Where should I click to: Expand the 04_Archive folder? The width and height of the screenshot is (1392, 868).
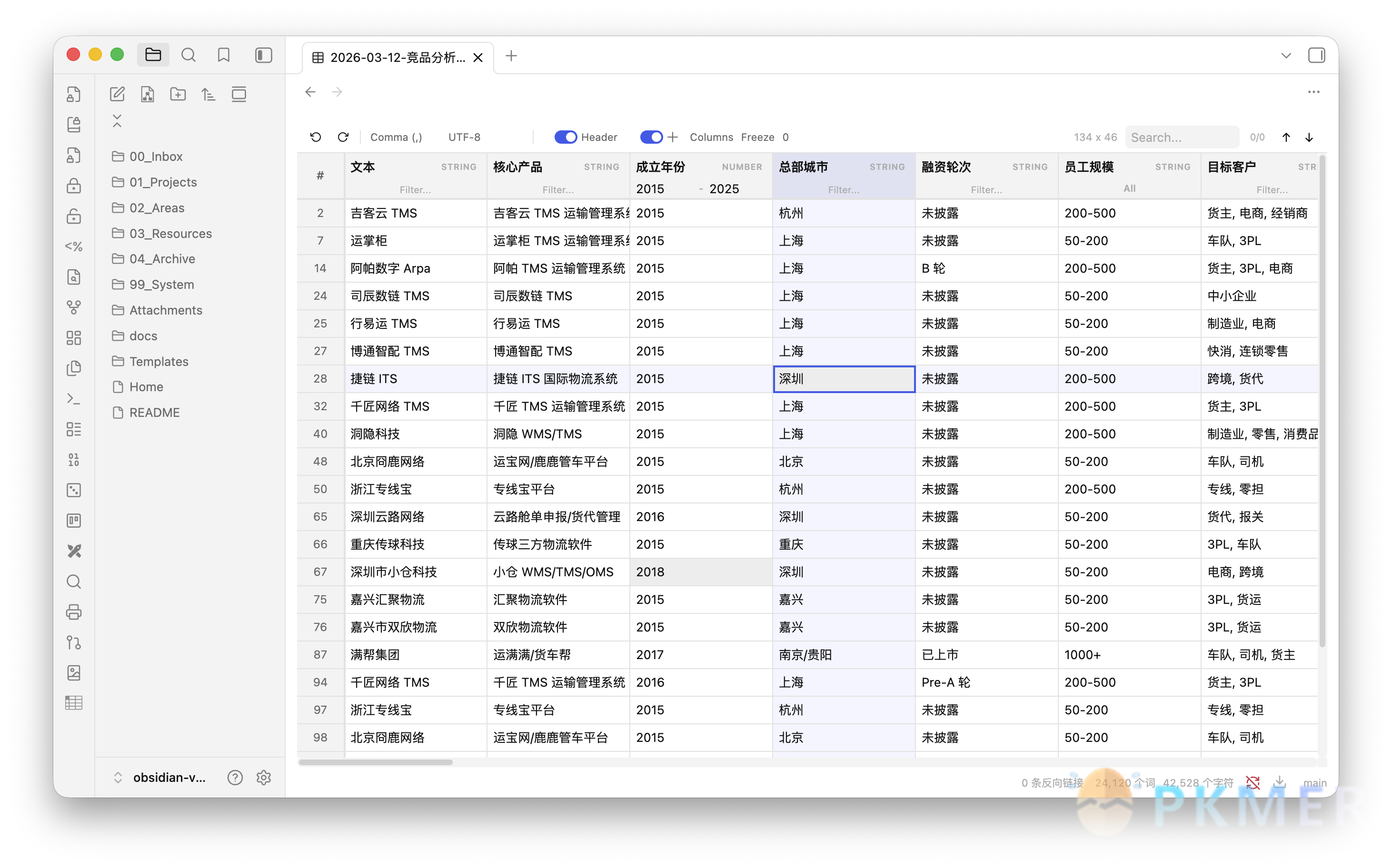162,259
